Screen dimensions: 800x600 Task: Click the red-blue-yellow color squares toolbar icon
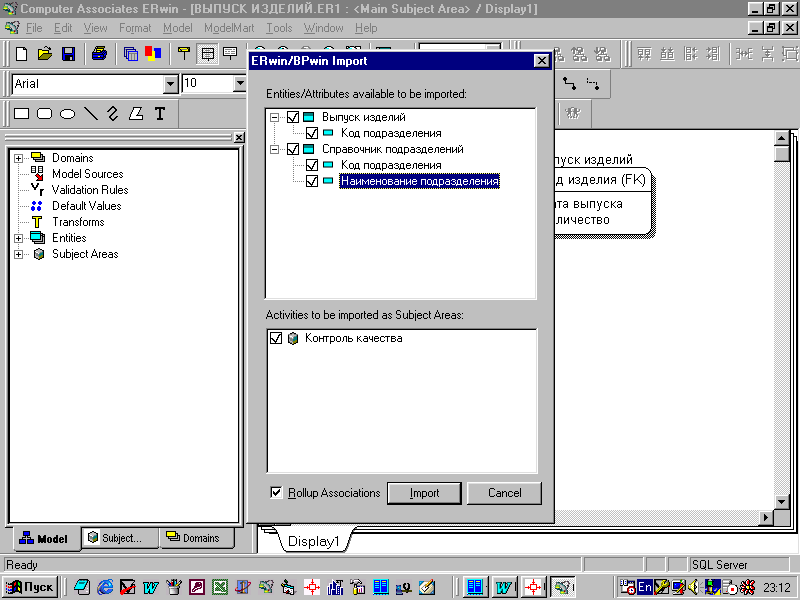[x=153, y=54]
